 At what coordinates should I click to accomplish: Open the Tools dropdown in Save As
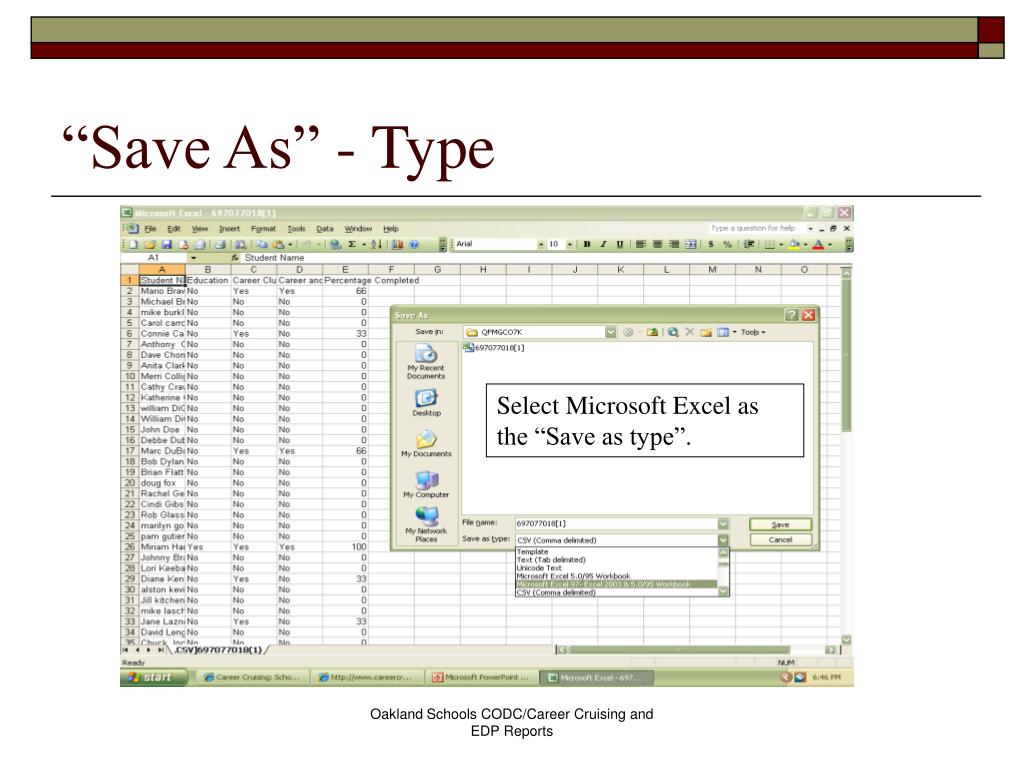point(752,332)
